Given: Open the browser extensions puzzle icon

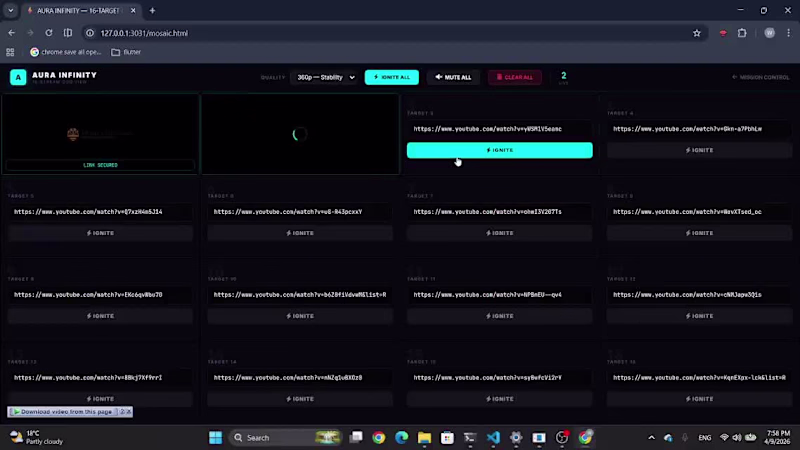Looking at the screenshot, I should click(742, 33).
